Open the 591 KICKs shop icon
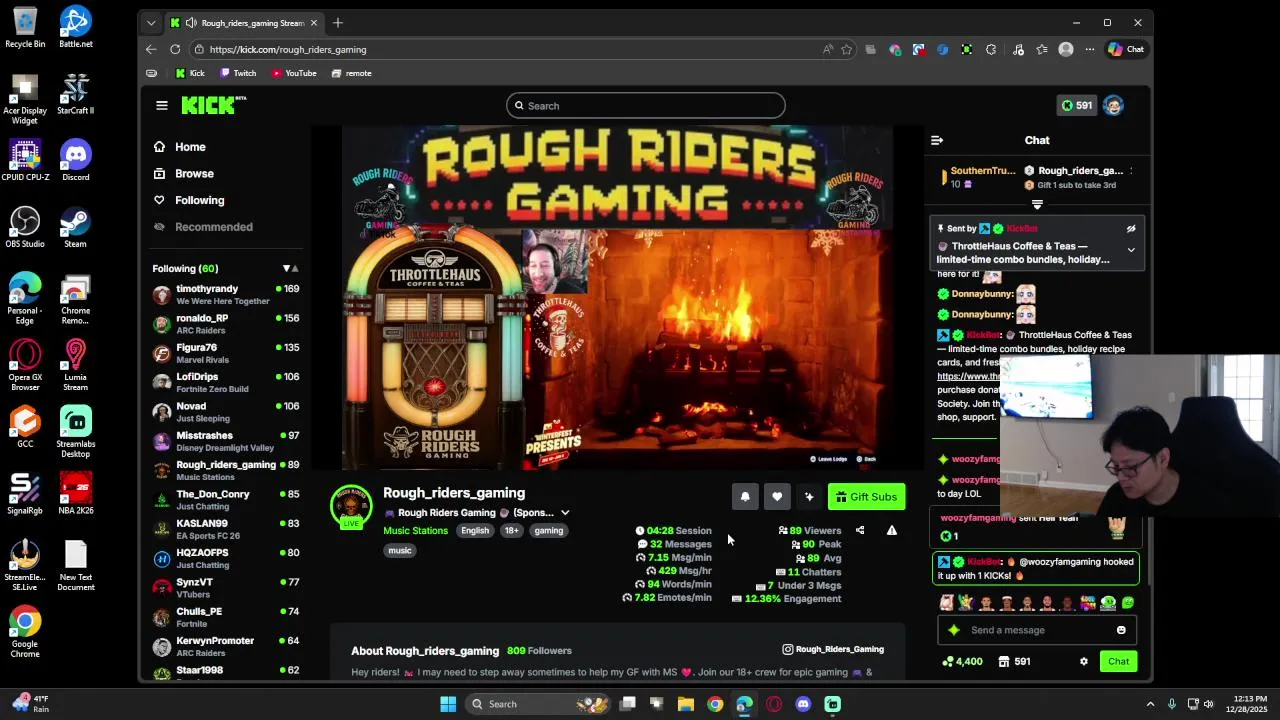Screen dimensions: 1280x720 click(x=1014, y=661)
